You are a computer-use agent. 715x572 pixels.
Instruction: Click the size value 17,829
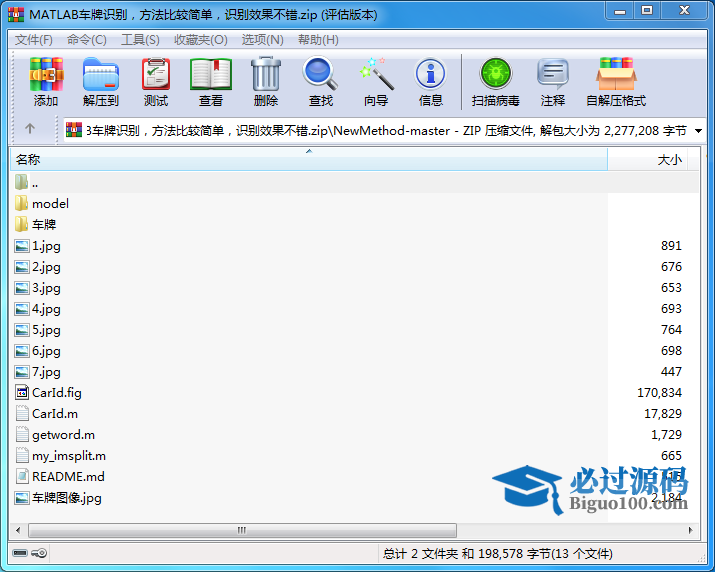point(663,413)
